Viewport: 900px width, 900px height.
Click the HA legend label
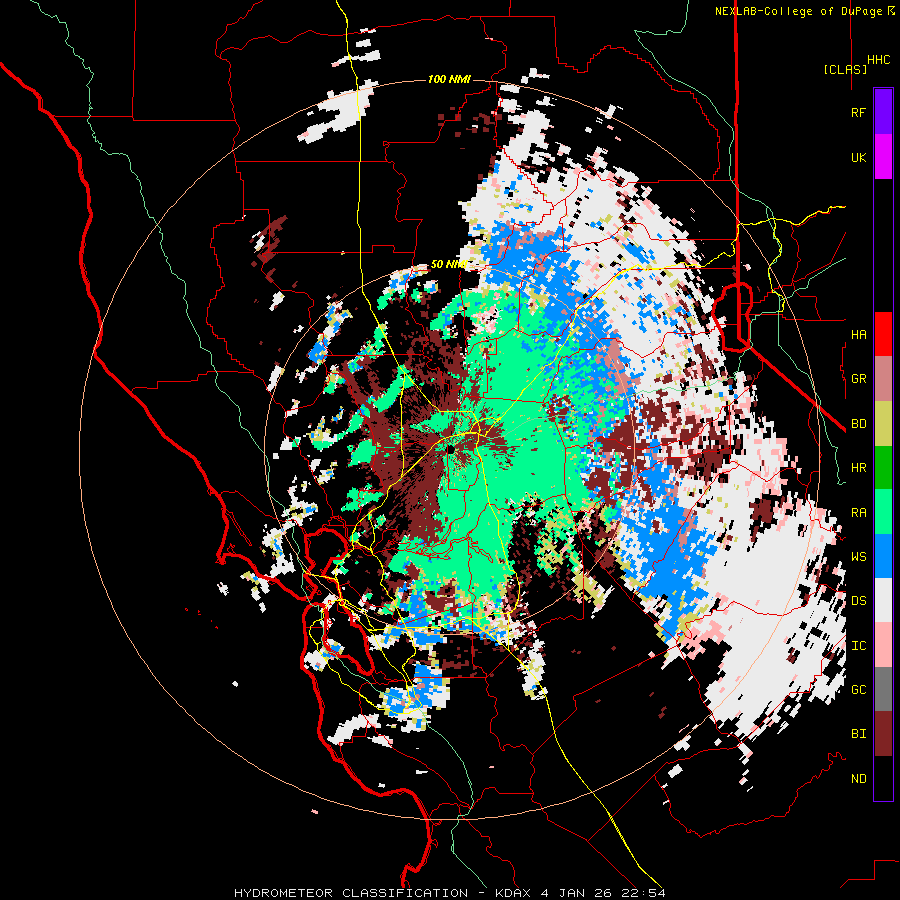pyautogui.click(x=858, y=334)
